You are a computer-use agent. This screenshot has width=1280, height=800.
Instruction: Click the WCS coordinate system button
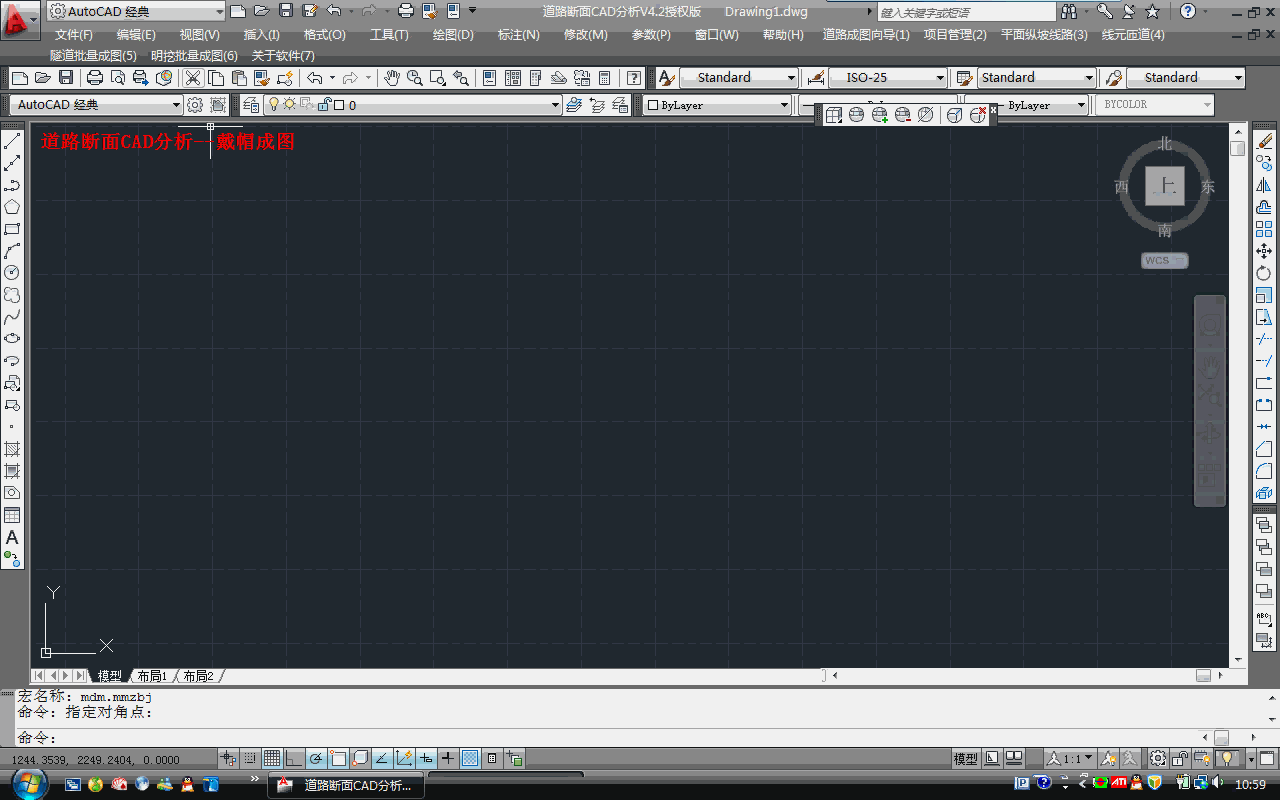coord(1164,260)
